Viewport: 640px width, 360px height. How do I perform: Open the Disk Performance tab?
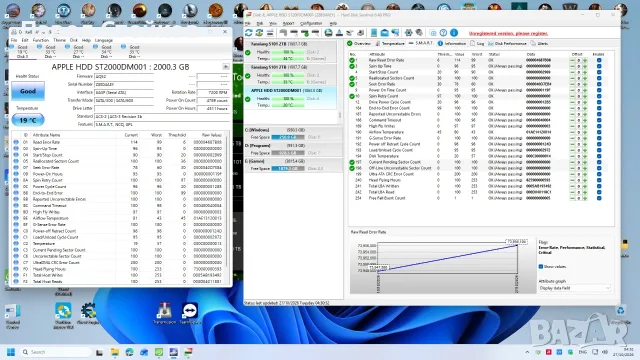[x=507, y=43]
